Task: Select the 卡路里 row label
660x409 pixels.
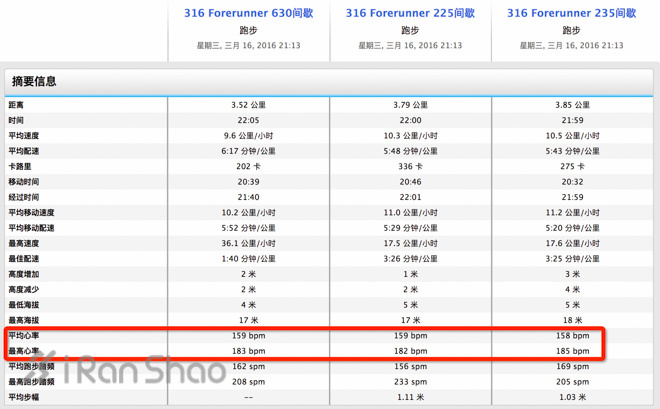Action: (20, 166)
